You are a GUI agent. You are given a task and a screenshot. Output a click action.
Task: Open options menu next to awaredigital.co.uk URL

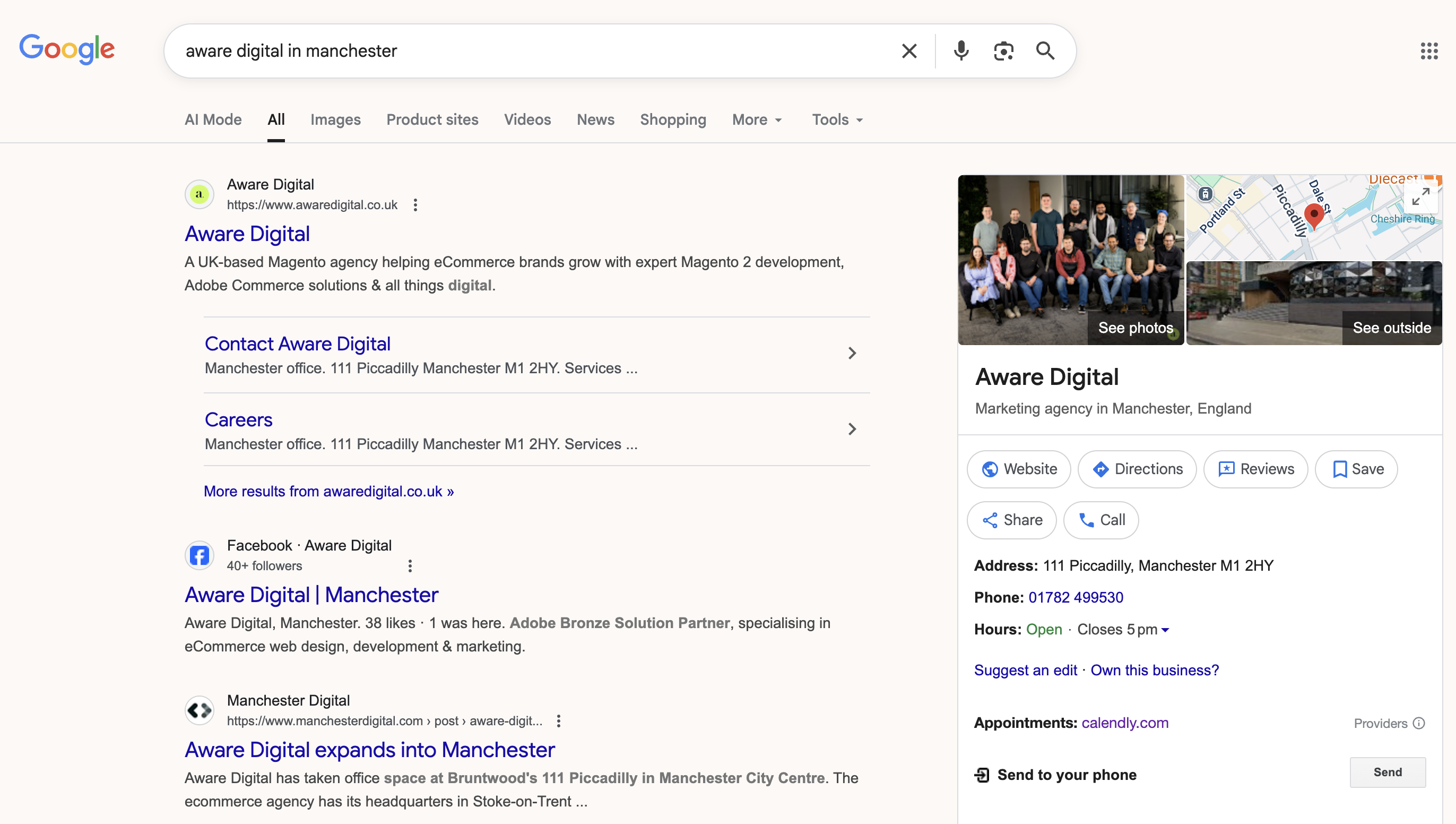point(415,205)
